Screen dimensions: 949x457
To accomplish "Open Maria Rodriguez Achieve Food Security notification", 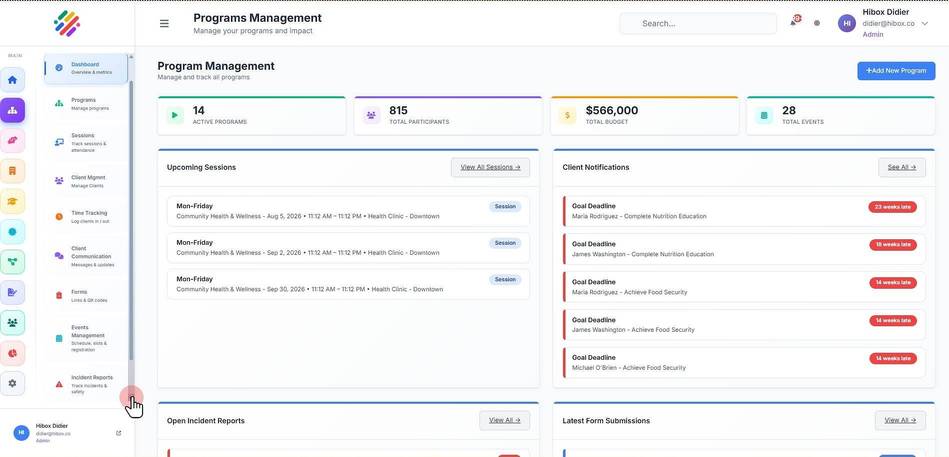I will tap(744, 287).
